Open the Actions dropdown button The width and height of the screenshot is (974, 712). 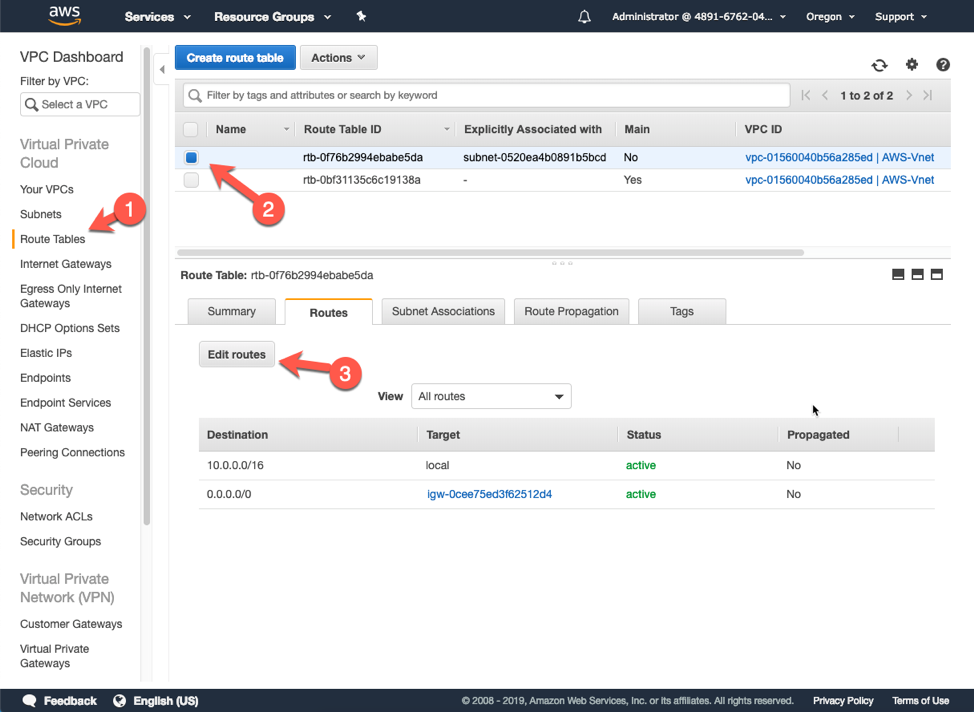point(339,58)
